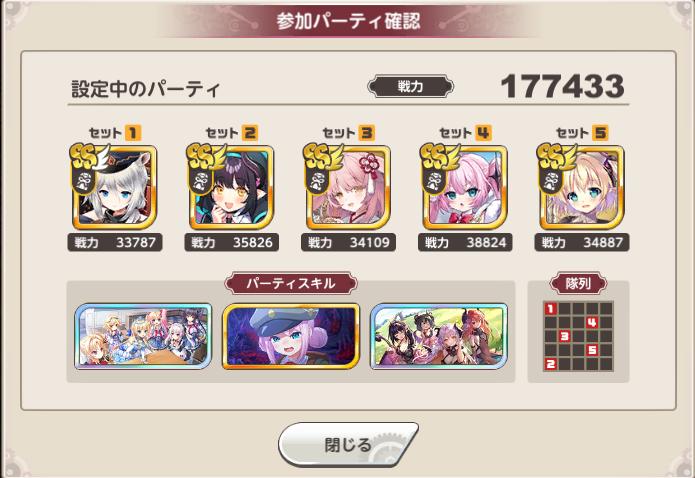Select the pink twin-tail character in Set 4

tap(465, 187)
